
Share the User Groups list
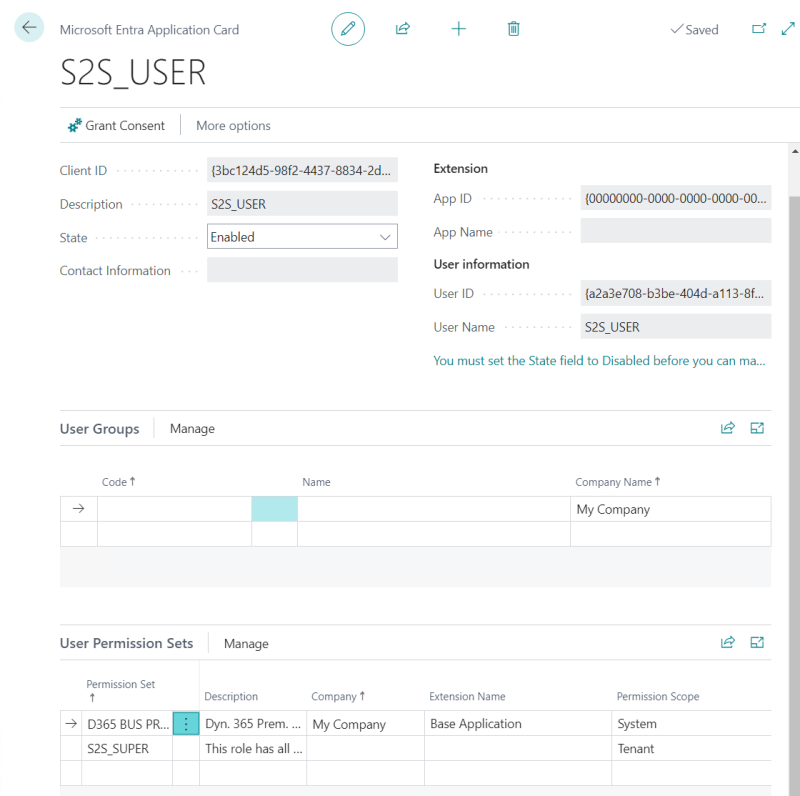click(728, 428)
